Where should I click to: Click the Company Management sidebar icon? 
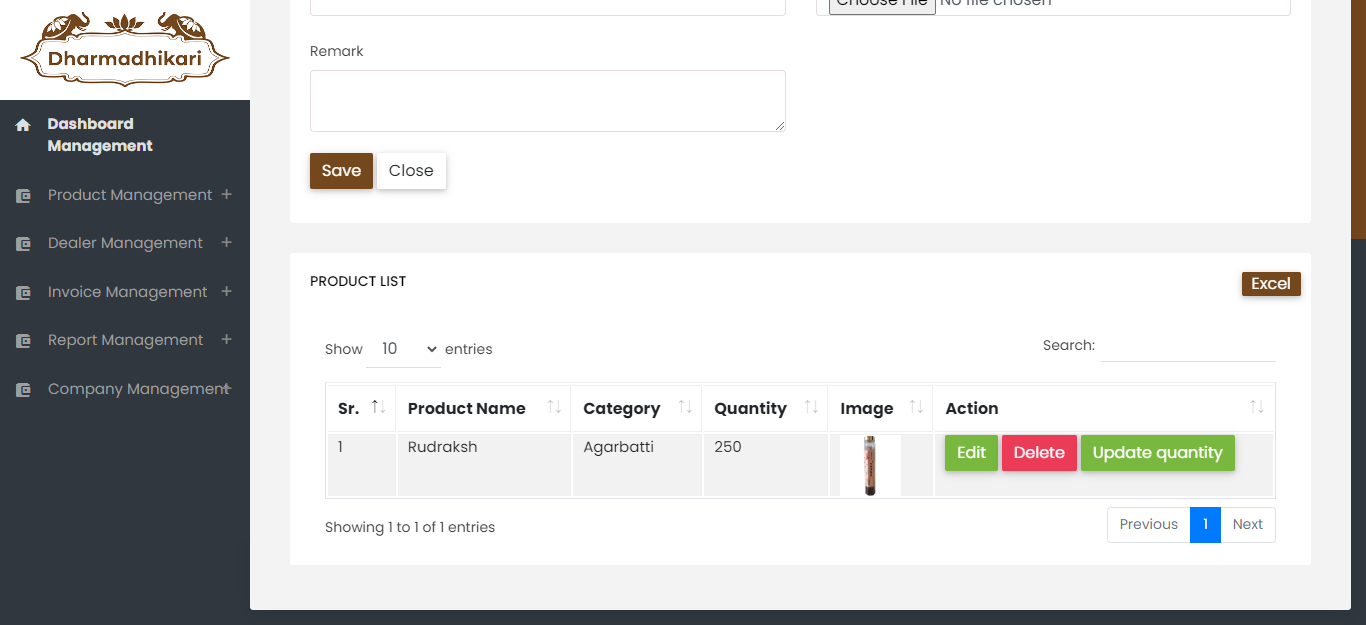coord(23,390)
